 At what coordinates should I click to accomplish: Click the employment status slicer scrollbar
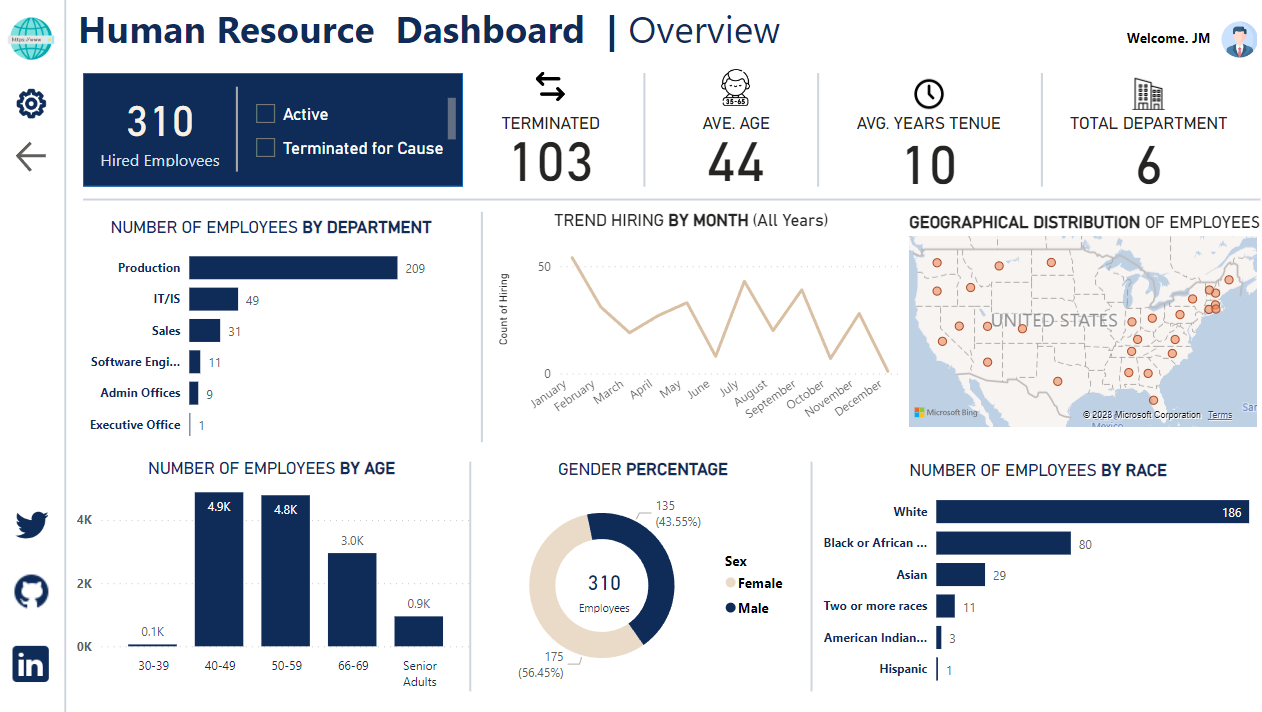[x=452, y=119]
